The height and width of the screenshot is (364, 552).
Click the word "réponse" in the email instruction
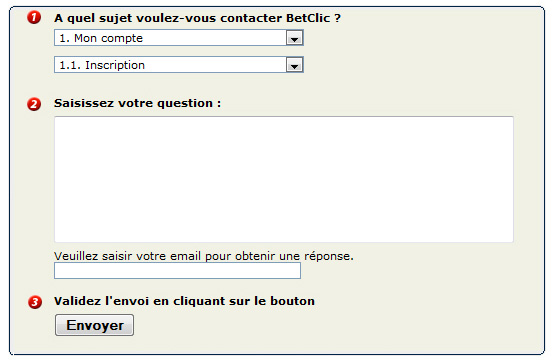pos(329,256)
